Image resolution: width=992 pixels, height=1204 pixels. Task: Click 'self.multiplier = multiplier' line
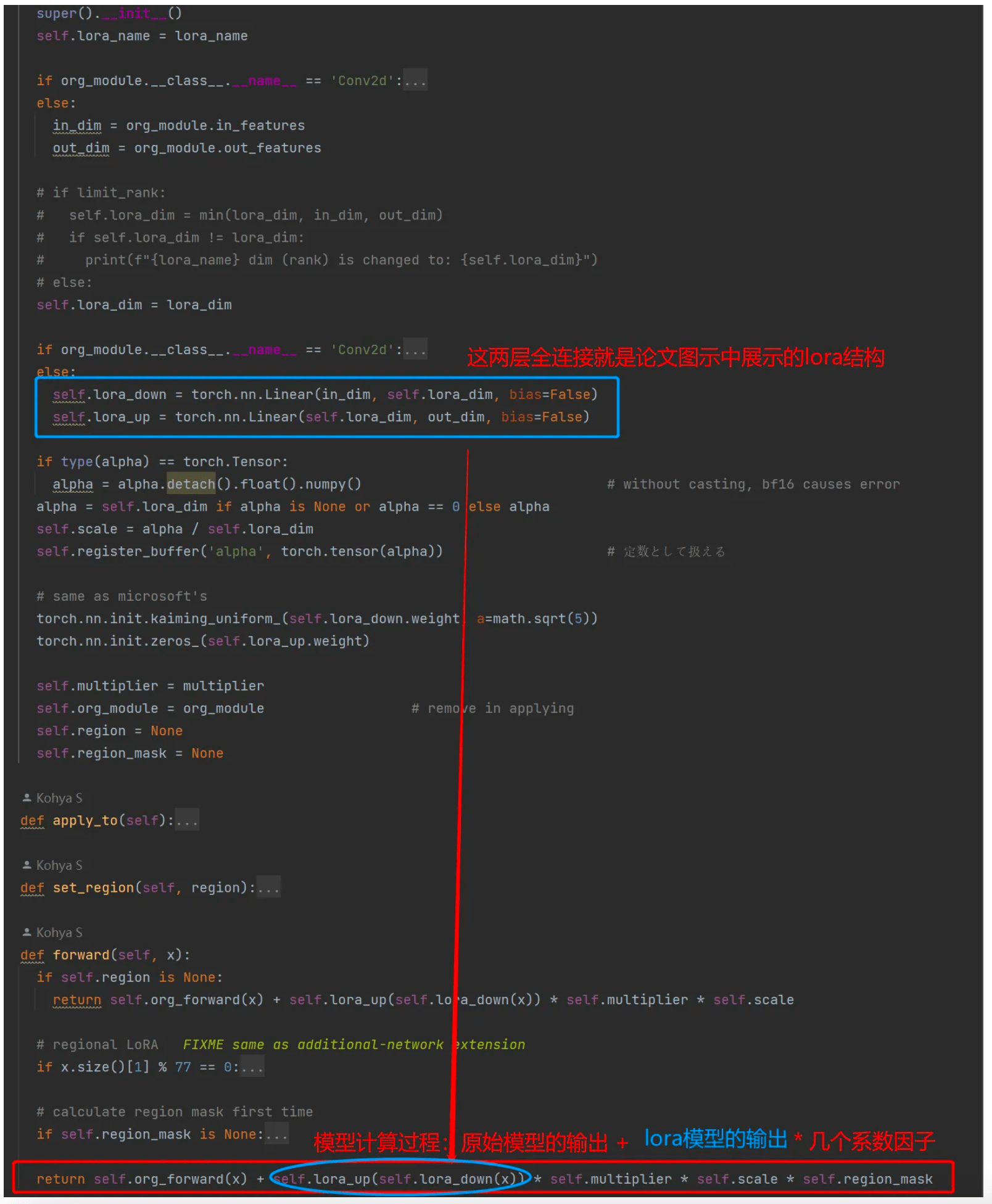point(151,686)
